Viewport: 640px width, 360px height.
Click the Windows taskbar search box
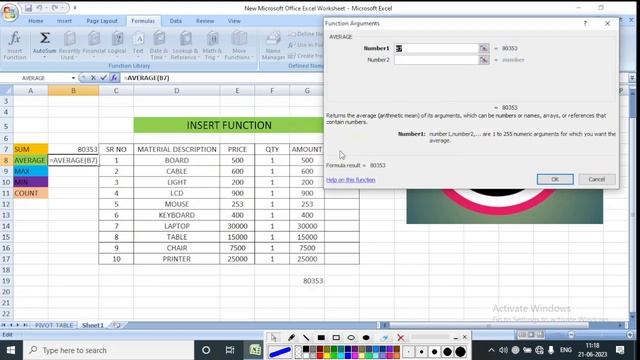pos(108,350)
